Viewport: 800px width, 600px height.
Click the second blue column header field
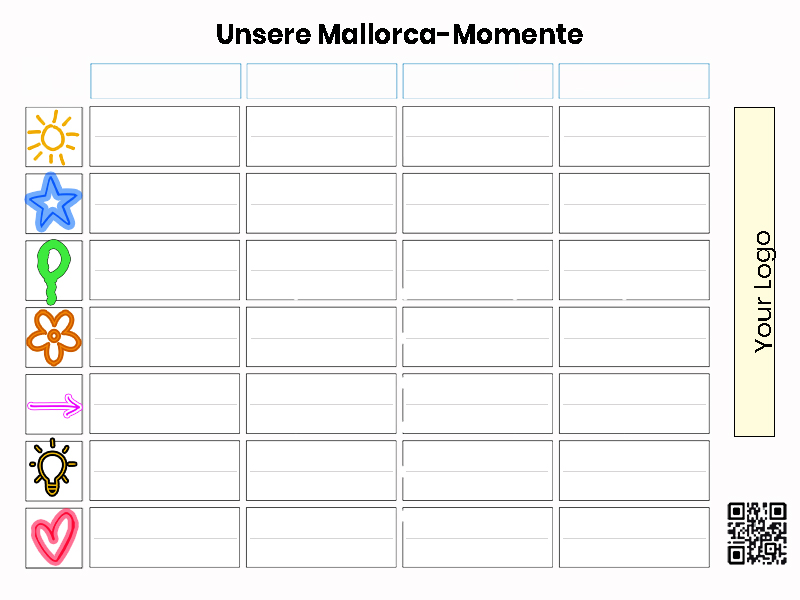click(x=321, y=81)
